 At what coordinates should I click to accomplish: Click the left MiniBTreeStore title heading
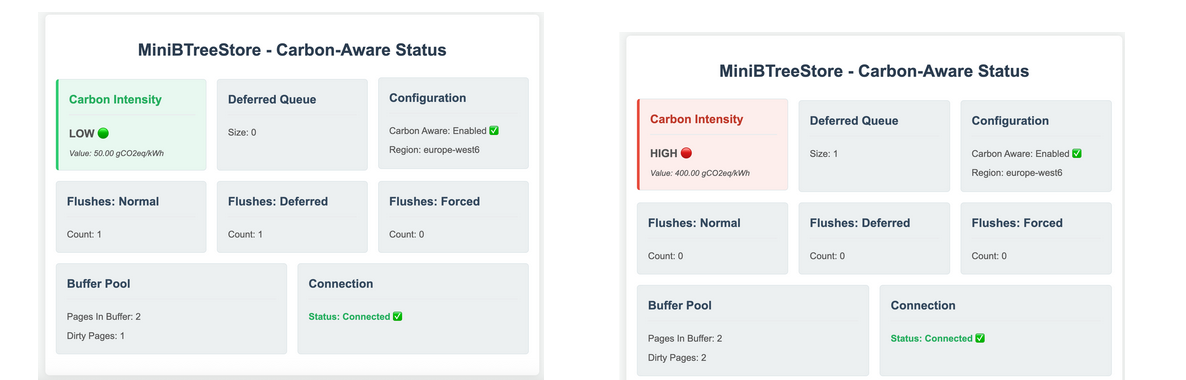coord(292,50)
